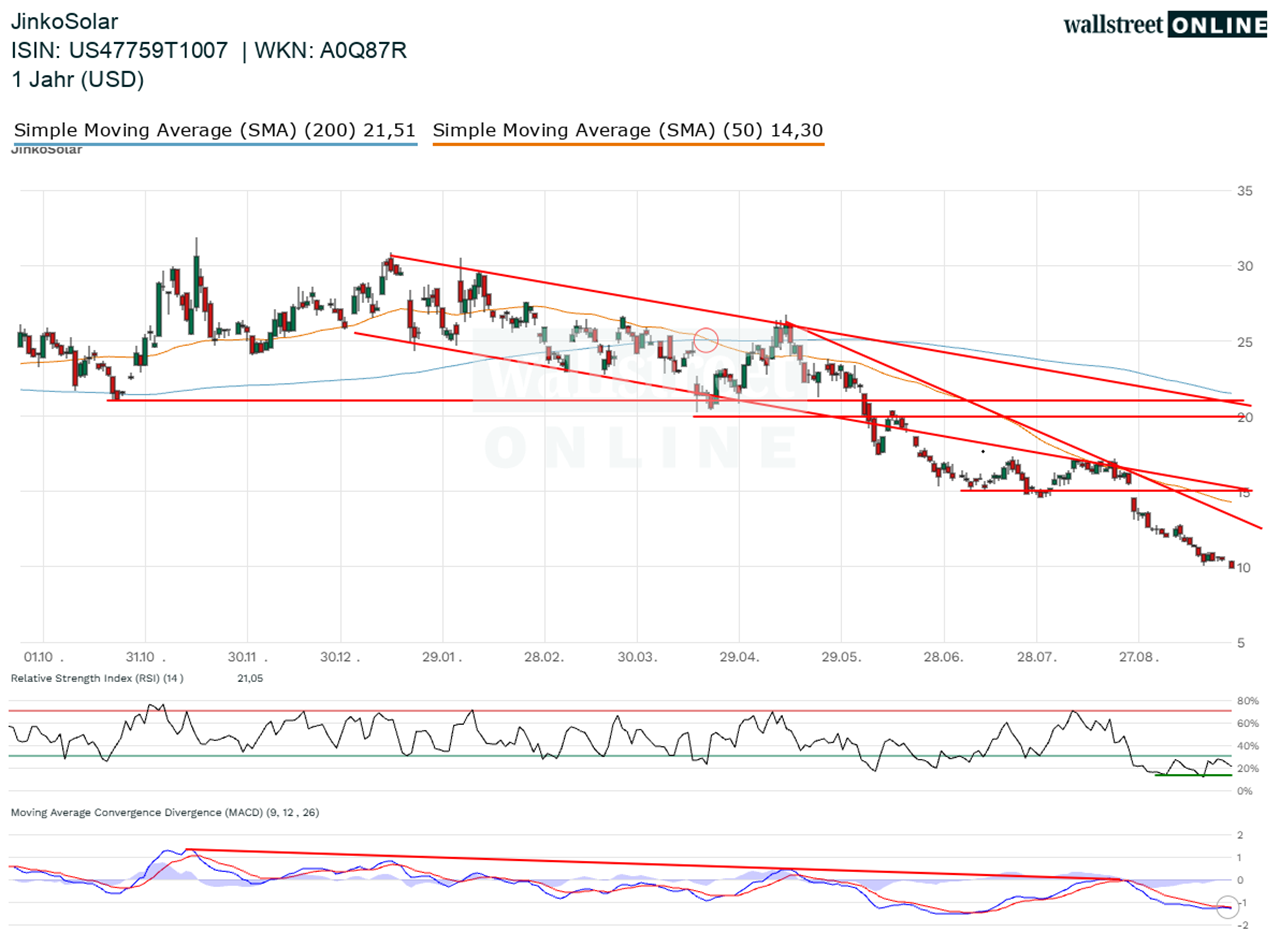Click the RSI value 21,05
Image resolution: width=1280 pixels, height=940 pixels.
pos(251,678)
